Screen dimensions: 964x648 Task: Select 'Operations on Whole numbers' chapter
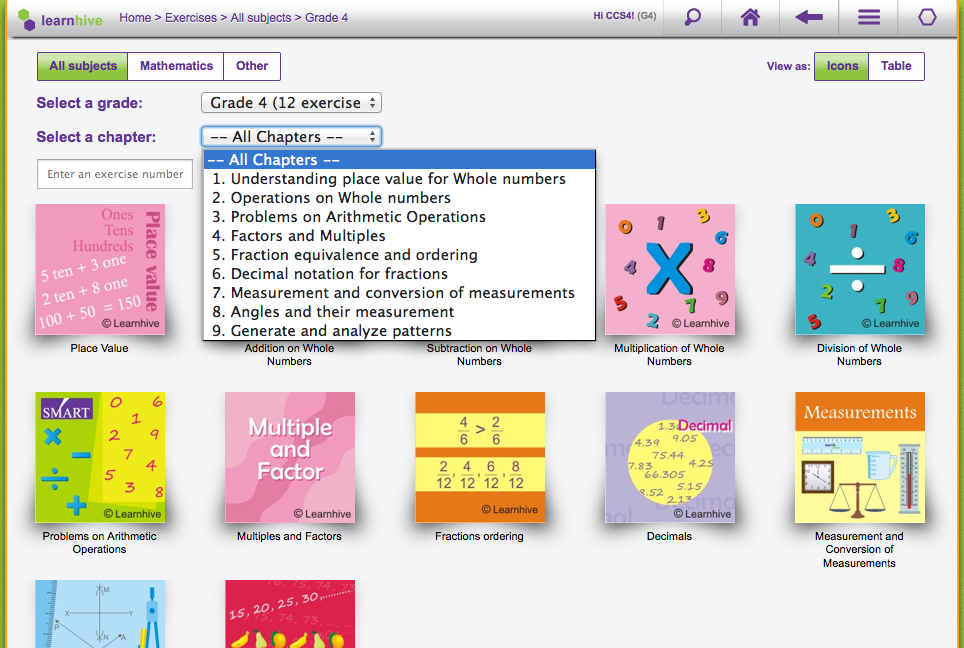[x=400, y=198]
